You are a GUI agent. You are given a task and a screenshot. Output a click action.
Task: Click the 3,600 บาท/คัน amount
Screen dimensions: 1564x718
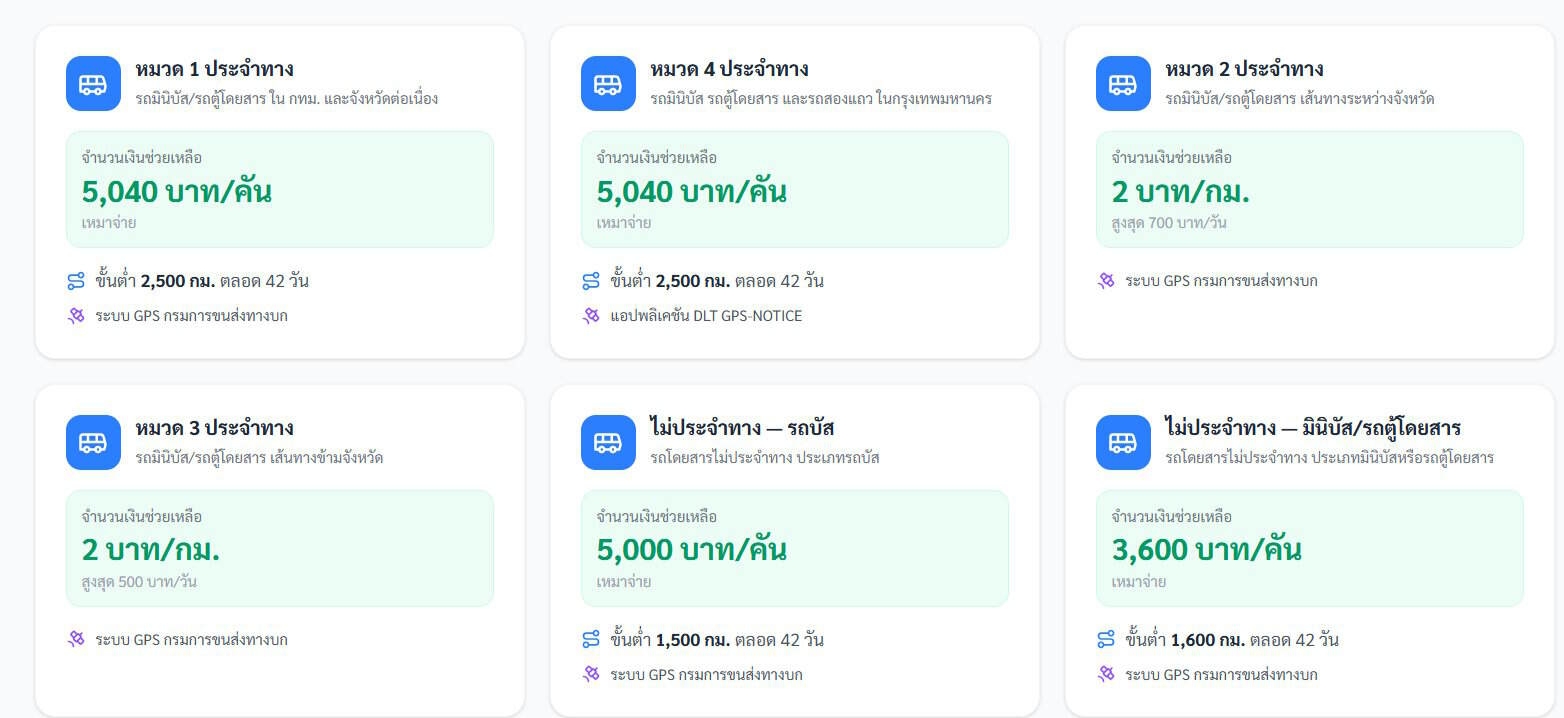click(1206, 550)
